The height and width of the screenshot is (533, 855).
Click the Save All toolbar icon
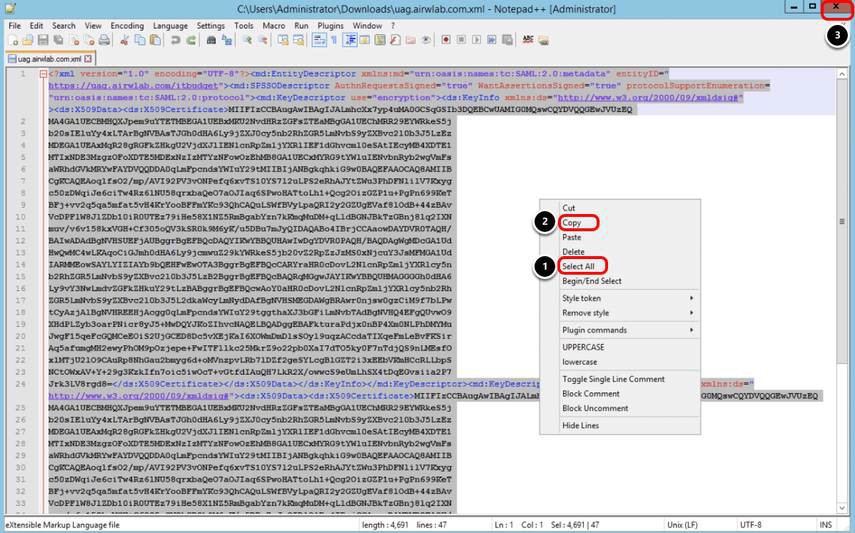[58, 40]
